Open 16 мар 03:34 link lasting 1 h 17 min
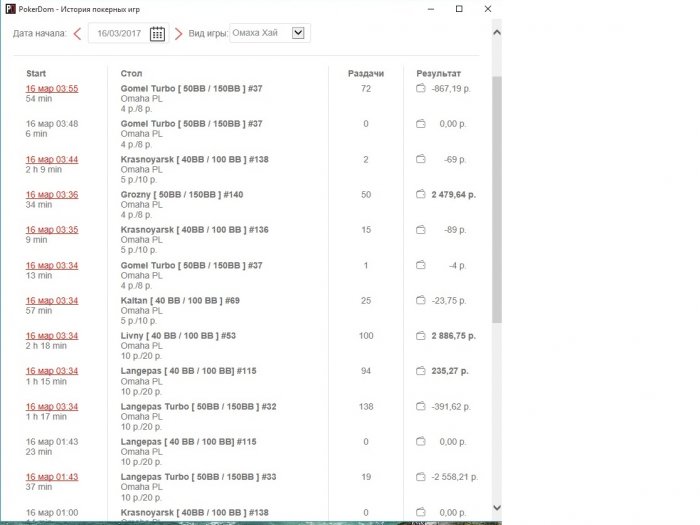The height and width of the screenshot is (525, 700). 52,407
